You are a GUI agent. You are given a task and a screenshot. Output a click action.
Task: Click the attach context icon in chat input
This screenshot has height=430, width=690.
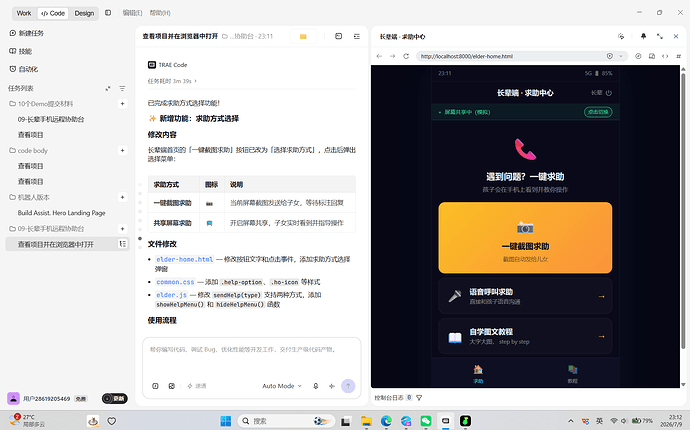click(x=155, y=386)
